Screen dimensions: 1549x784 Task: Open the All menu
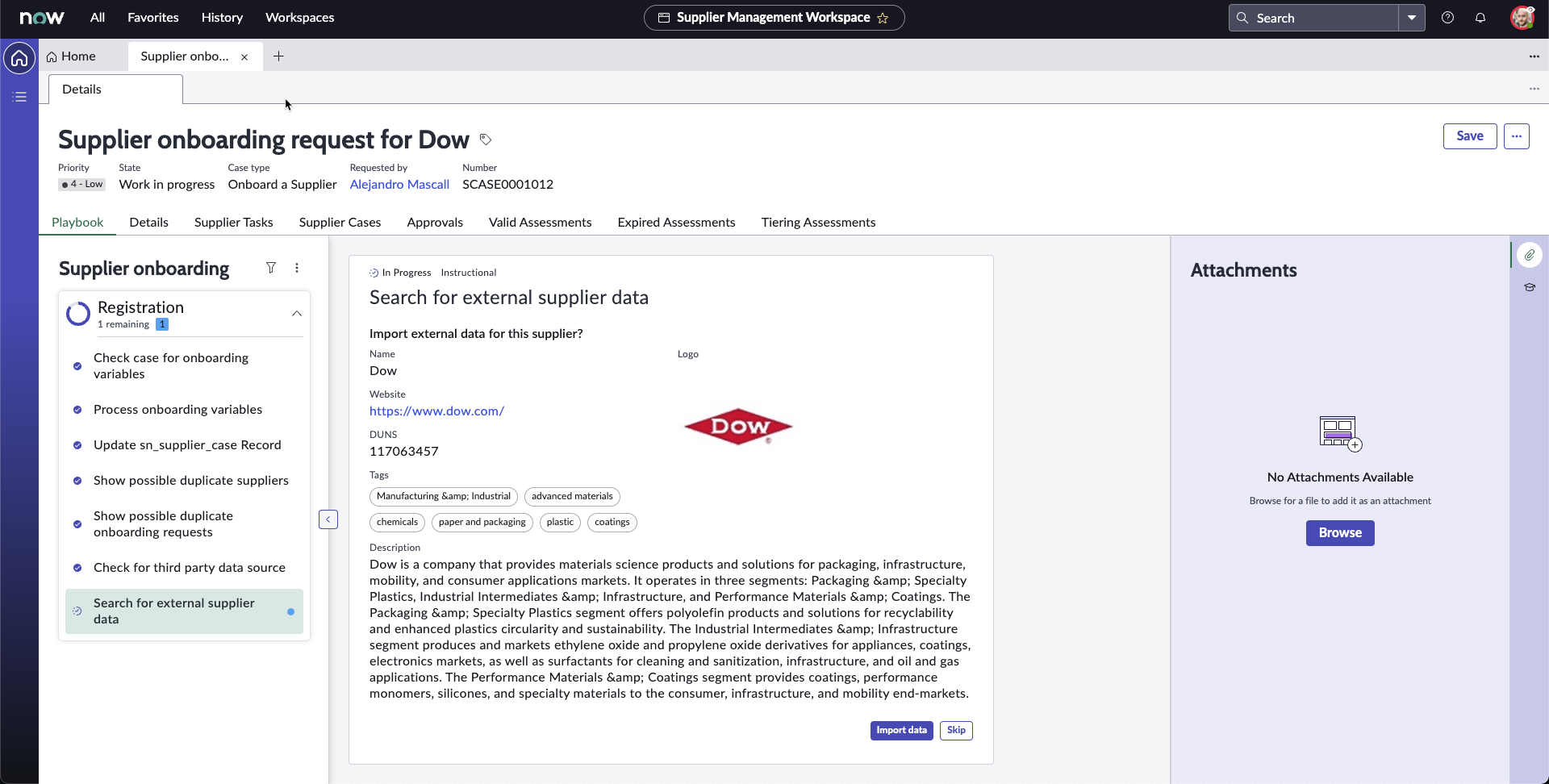click(x=98, y=18)
